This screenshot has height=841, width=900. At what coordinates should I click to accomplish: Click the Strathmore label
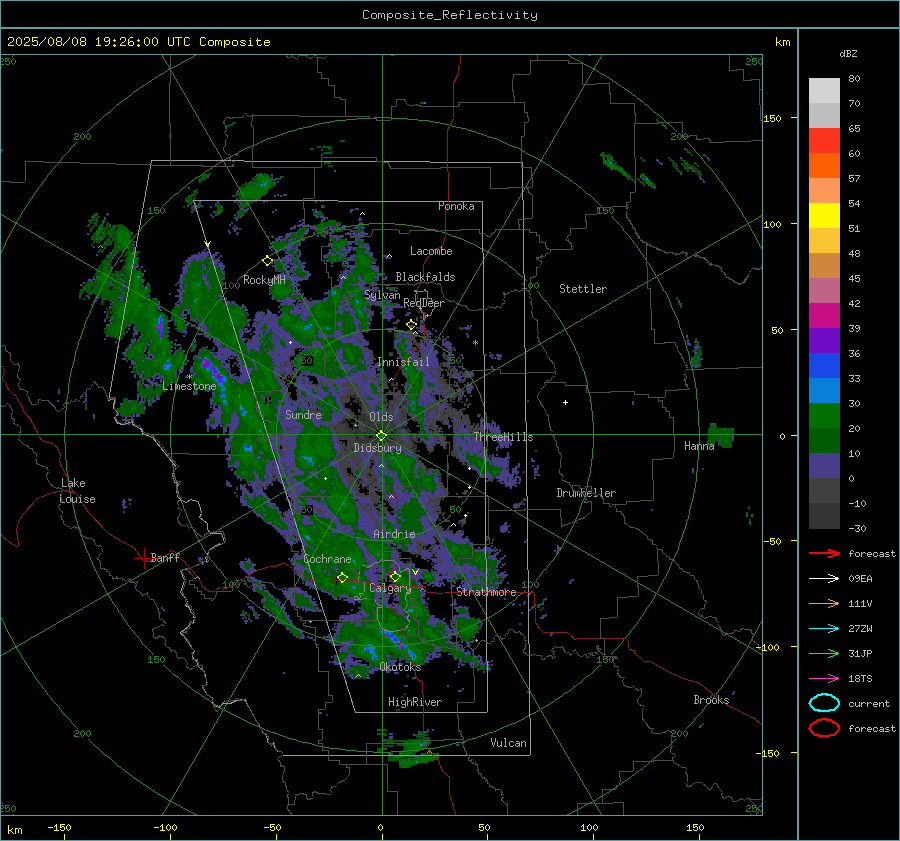[x=486, y=592]
